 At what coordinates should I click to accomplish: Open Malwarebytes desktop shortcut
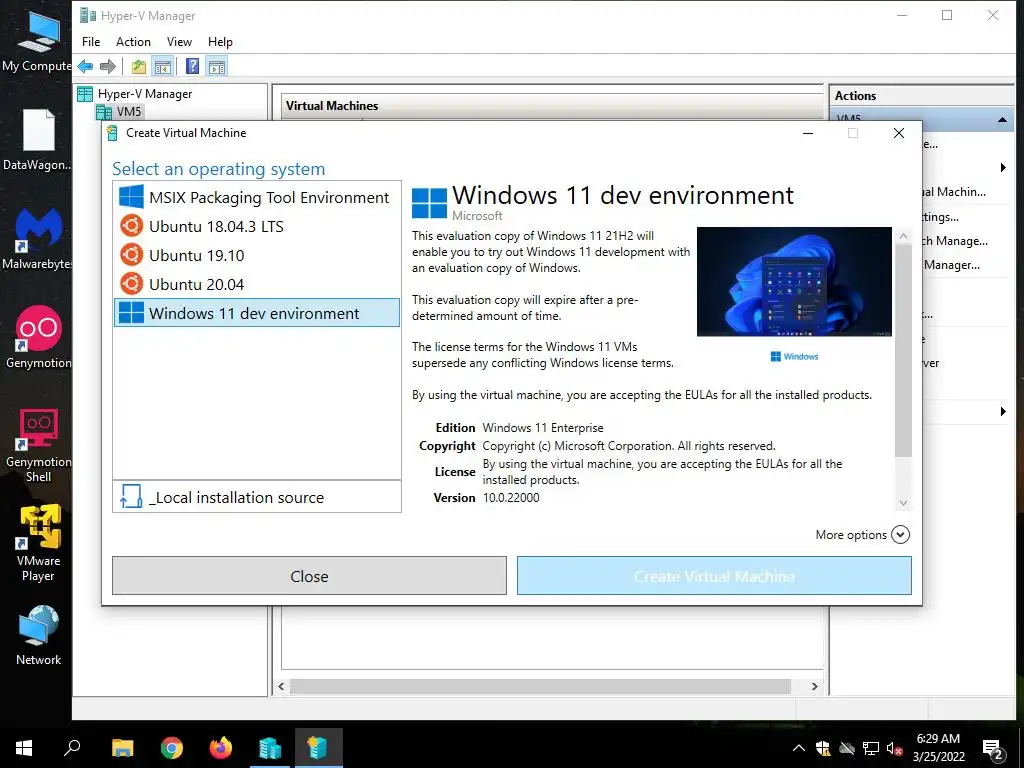[x=37, y=238]
